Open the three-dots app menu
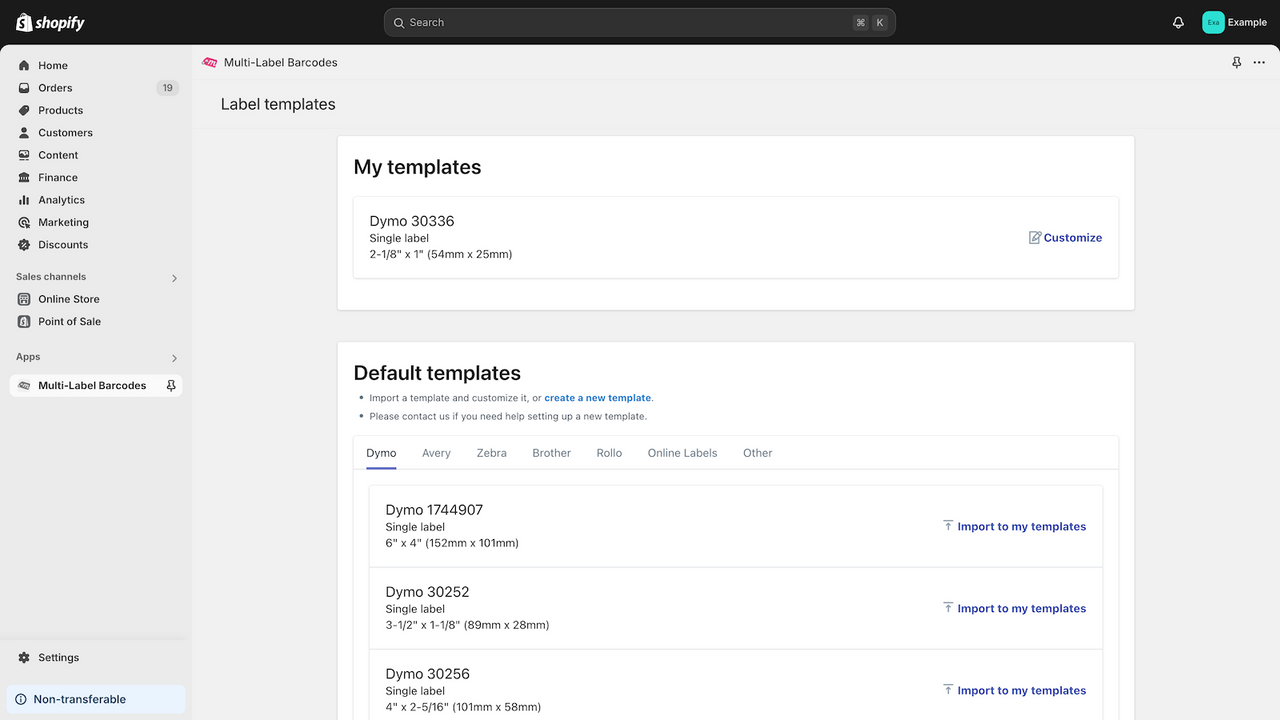Screen dimensions: 1280x720 tap(1259, 62)
